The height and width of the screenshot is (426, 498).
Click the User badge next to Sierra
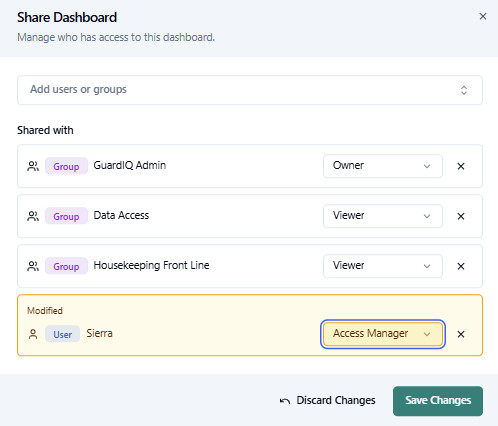click(x=63, y=334)
